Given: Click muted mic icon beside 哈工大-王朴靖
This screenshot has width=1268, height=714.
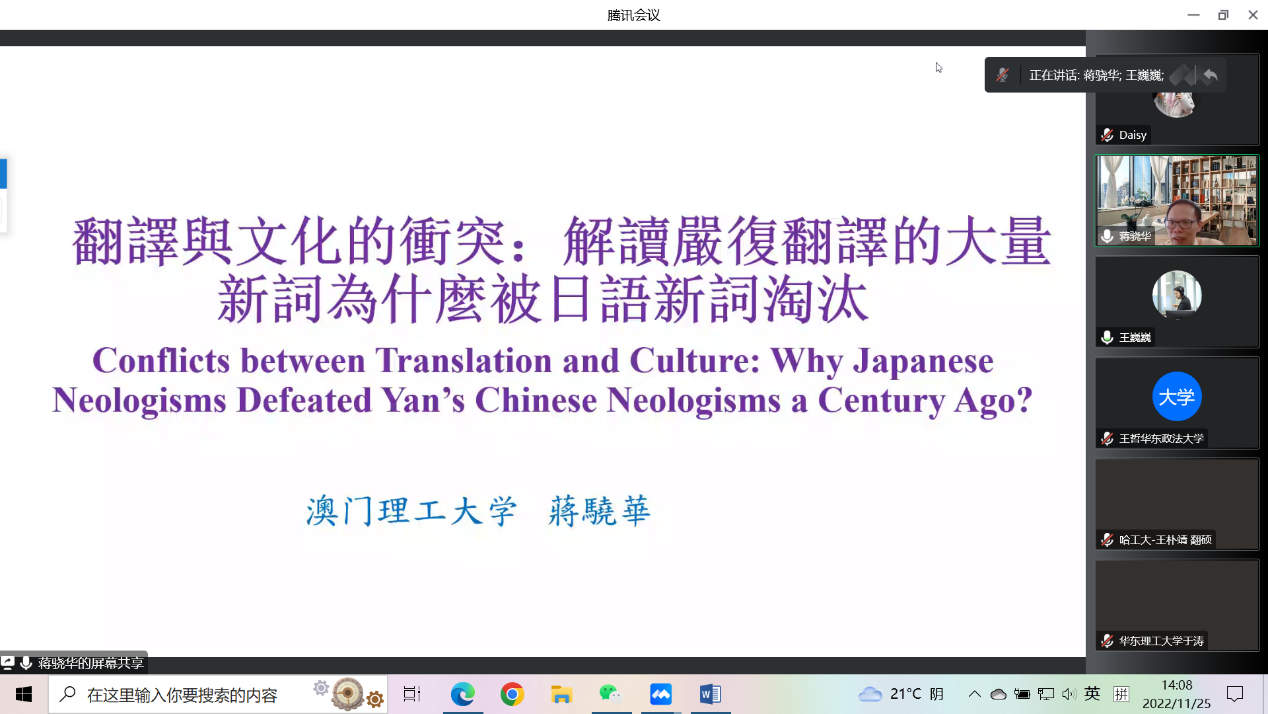Looking at the screenshot, I should click(1107, 540).
